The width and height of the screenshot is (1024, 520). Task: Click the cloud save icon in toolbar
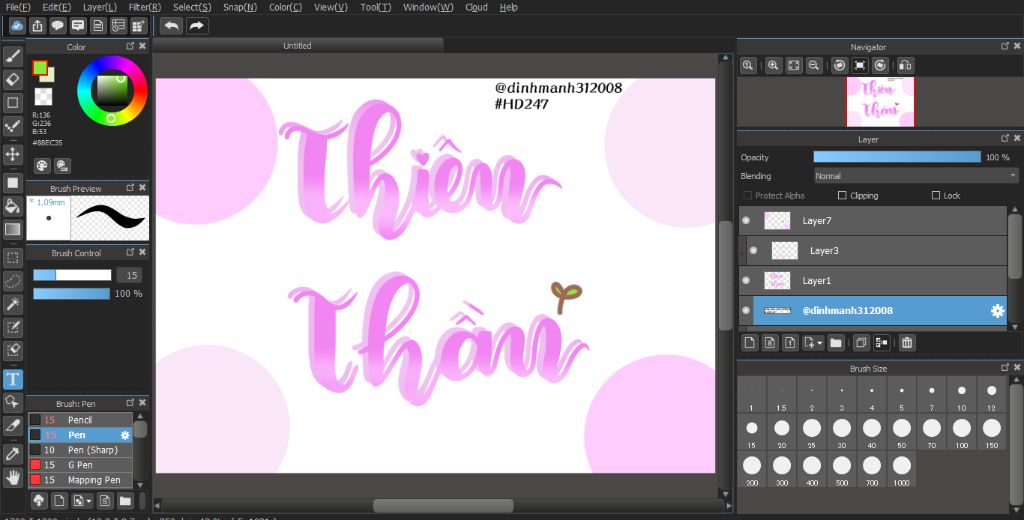[18, 26]
